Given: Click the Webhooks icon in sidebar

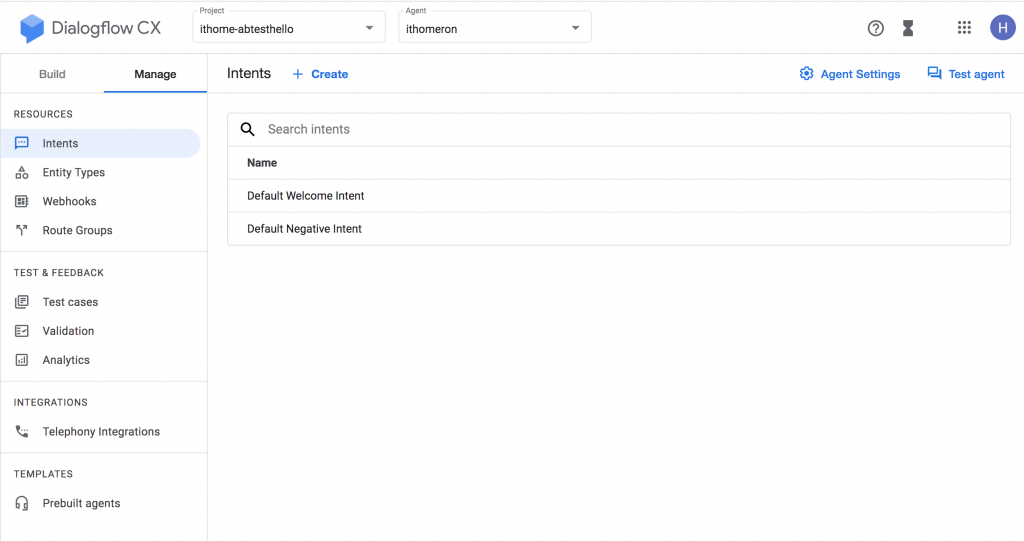Looking at the screenshot, I should tap(22, 201).
